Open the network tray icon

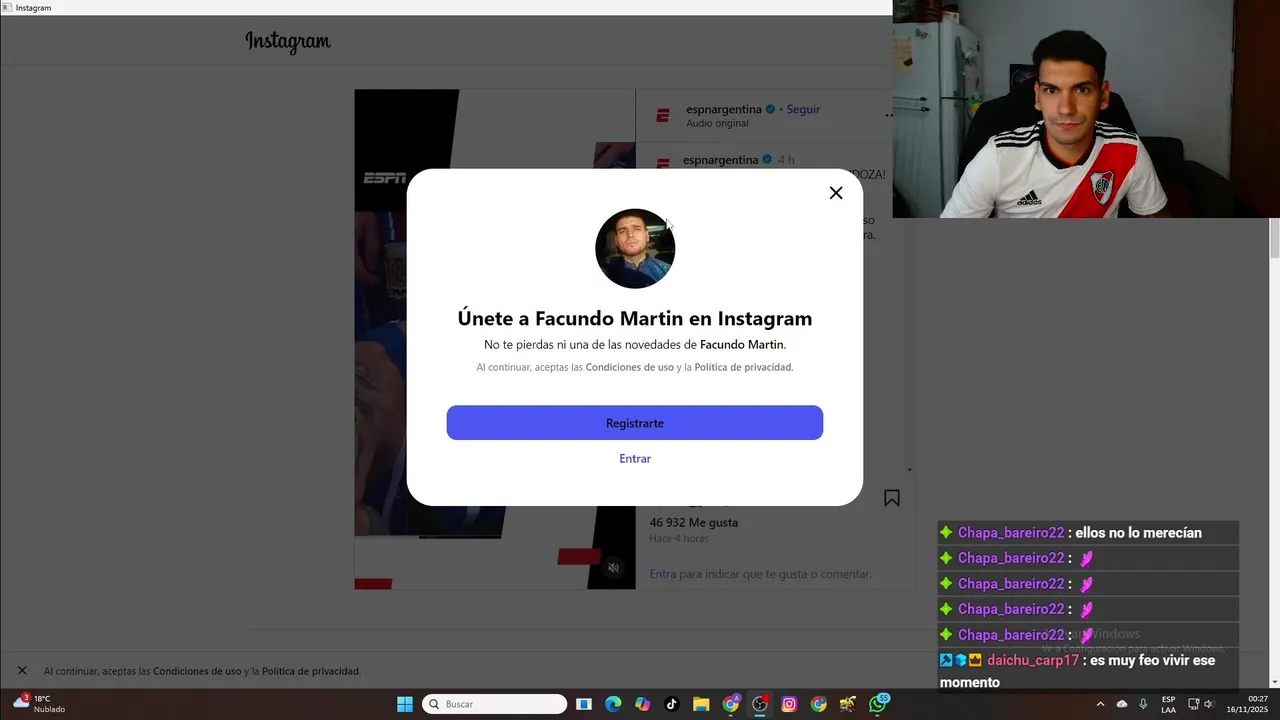point(1193,704)
